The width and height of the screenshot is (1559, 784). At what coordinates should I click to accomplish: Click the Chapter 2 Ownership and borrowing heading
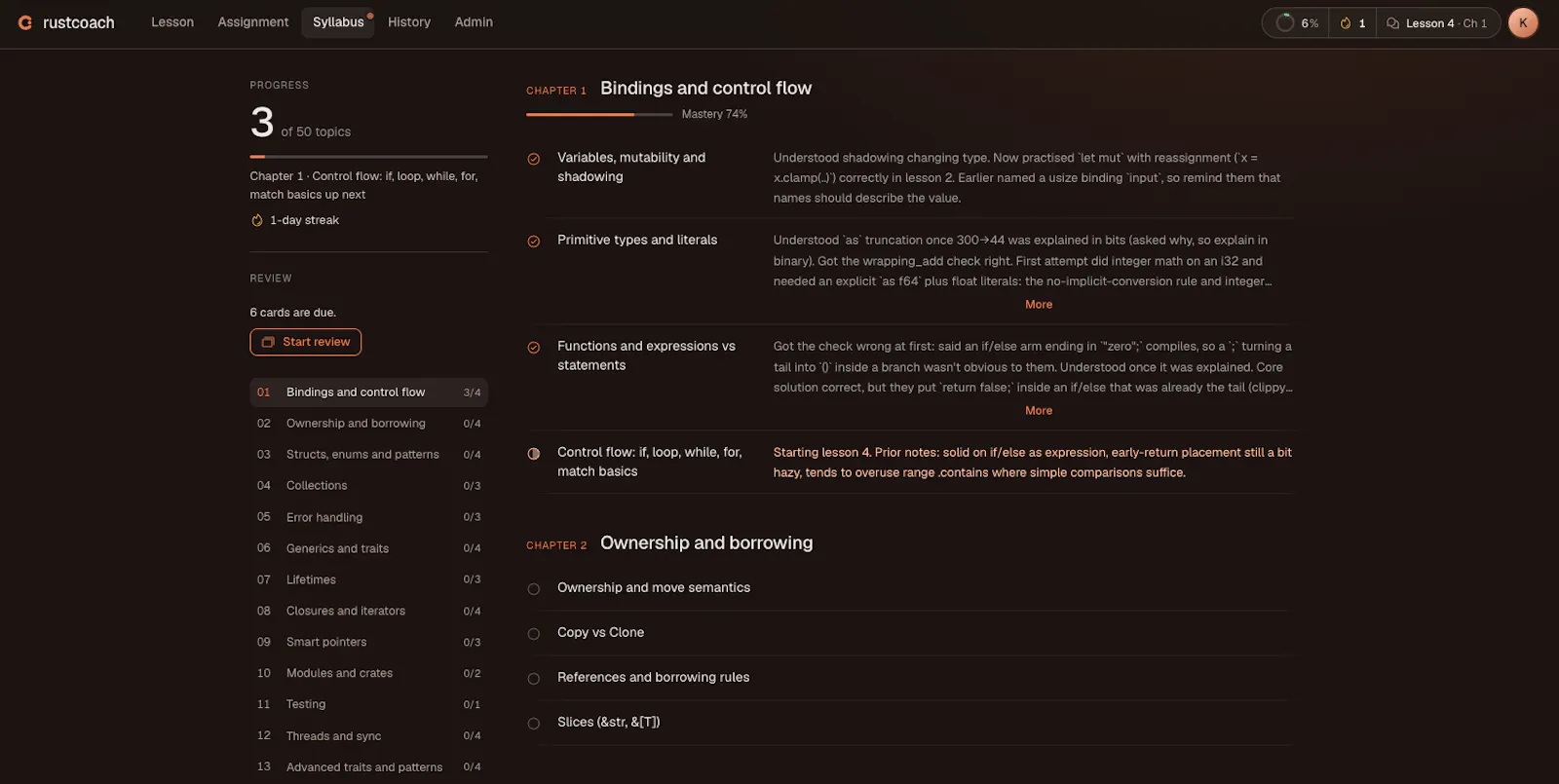pyautogui.click(x=706, y=543)
